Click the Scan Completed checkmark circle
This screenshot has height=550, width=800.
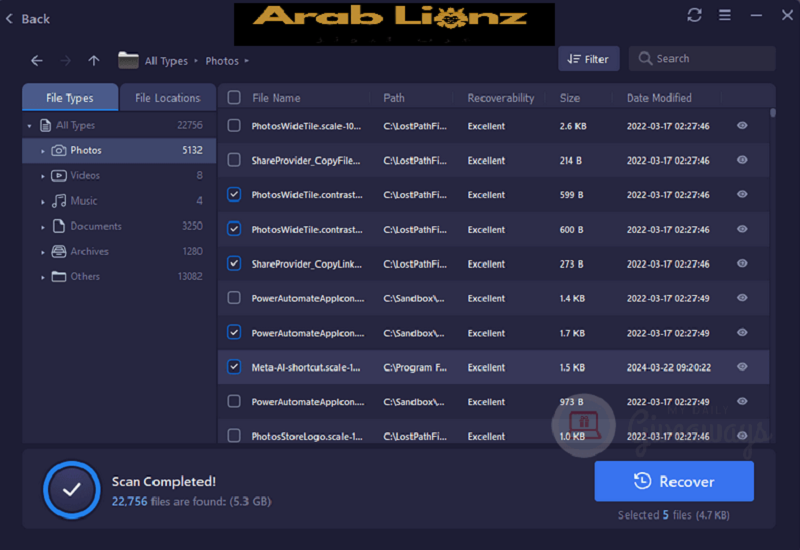(71, 490)
